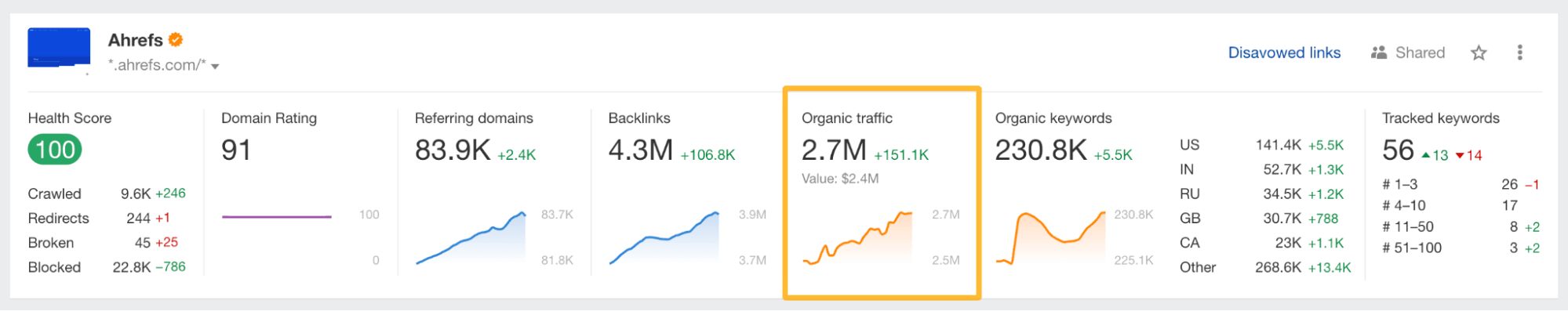Click the # 4–10 position row value 17
This screenshot has height=311, width=1568.
(x=1509, y=205)
